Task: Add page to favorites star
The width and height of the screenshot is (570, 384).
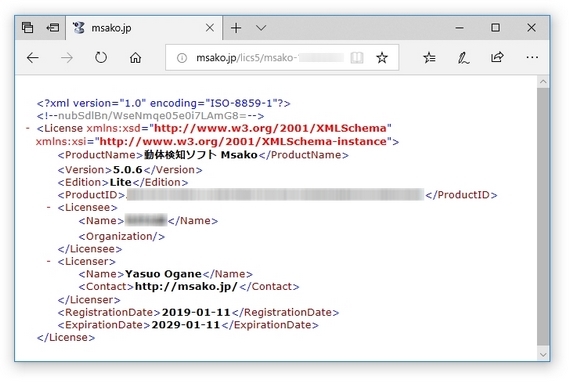Action: tap(382, 57)
